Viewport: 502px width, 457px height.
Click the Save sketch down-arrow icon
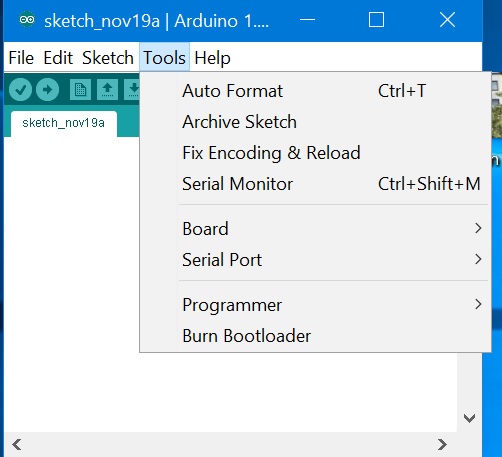[132, 89]
